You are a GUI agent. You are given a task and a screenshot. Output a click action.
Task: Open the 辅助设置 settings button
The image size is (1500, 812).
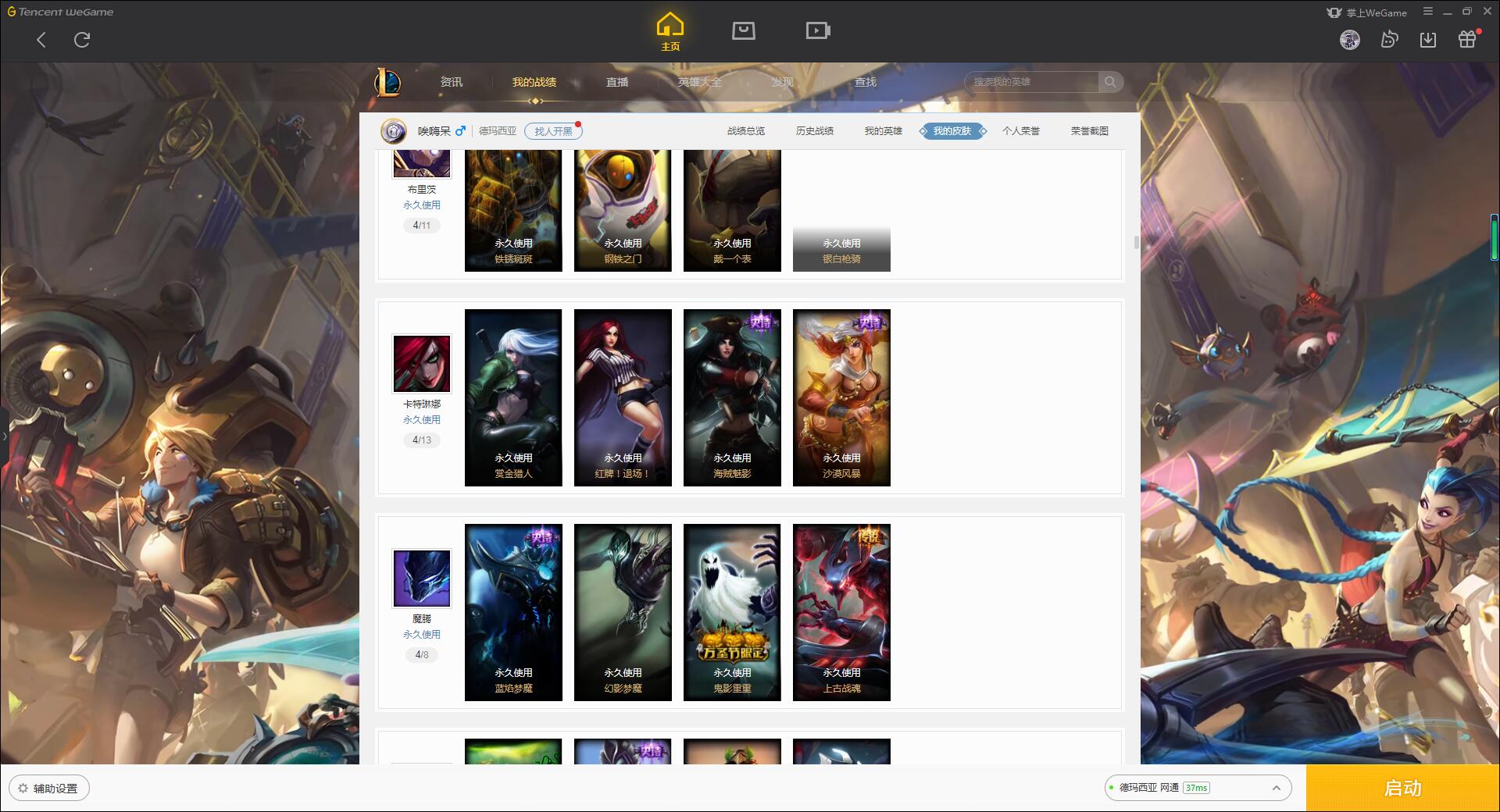(x=49, y=789)
